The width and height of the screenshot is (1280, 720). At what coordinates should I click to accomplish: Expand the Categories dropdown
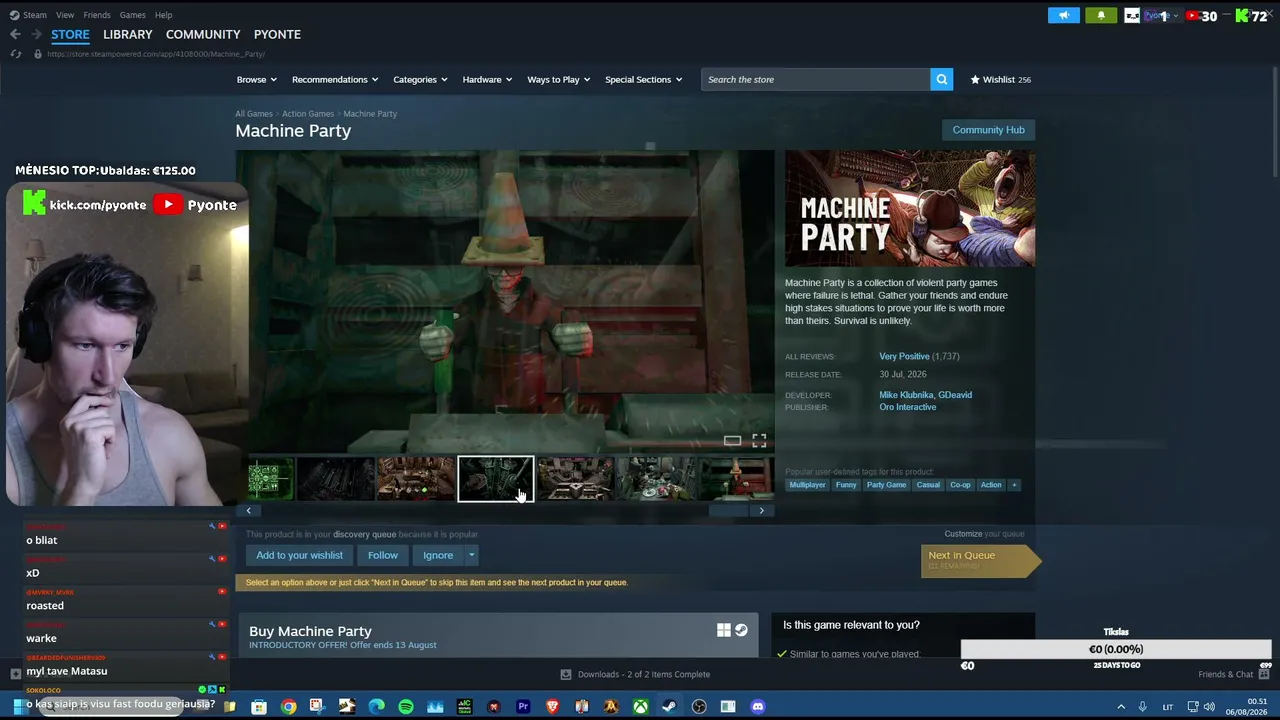click(x=420, y=79)
